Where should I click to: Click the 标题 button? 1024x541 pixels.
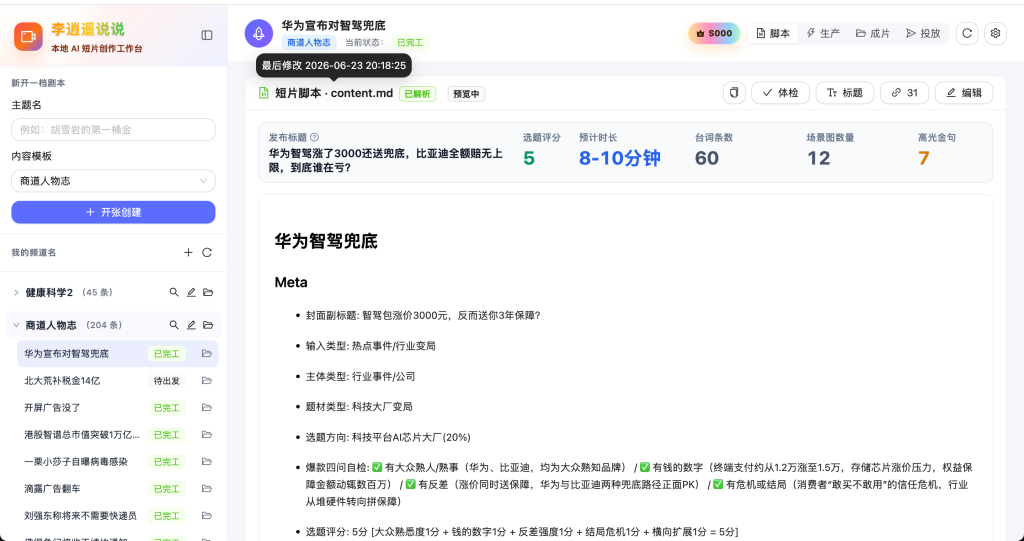click(x=844, y=93)
